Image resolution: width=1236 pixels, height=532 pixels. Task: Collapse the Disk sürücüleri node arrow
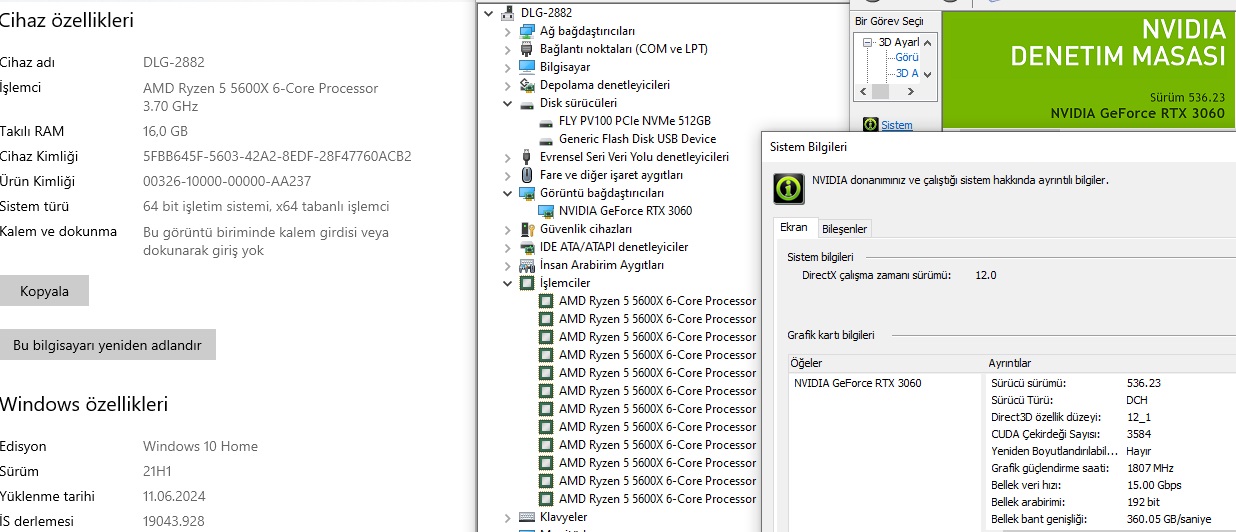click(508, 103)
